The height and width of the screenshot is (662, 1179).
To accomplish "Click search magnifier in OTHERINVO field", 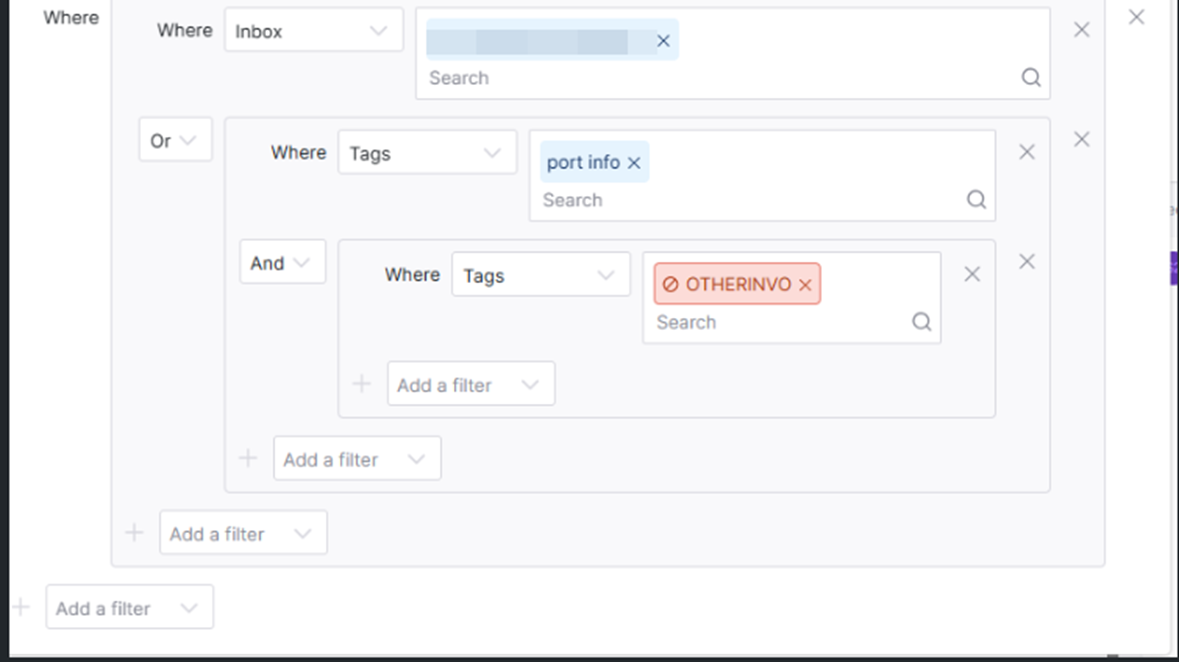I will tap(922, 322).
